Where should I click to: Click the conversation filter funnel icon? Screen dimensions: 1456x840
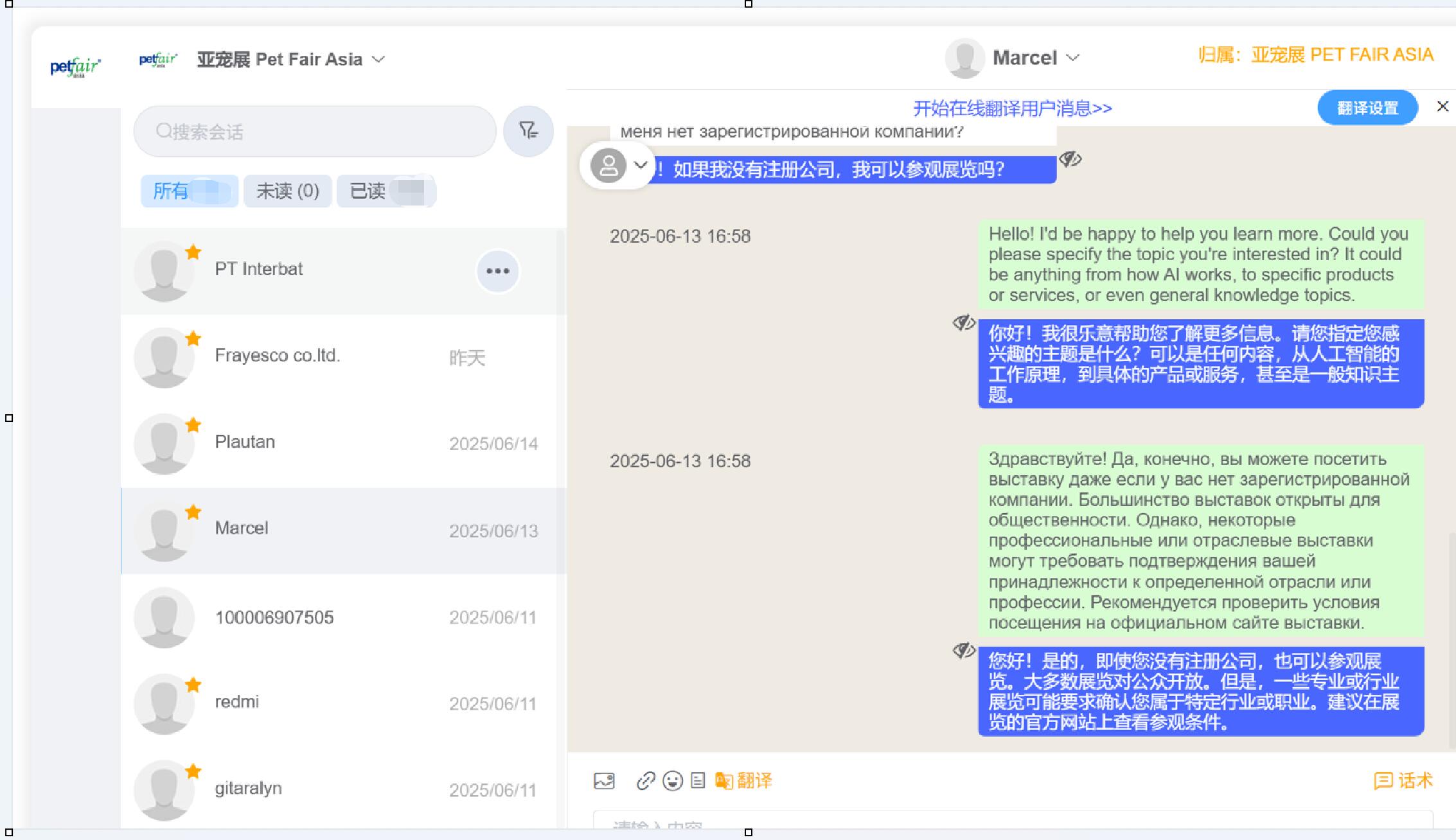tap(528, 131)
